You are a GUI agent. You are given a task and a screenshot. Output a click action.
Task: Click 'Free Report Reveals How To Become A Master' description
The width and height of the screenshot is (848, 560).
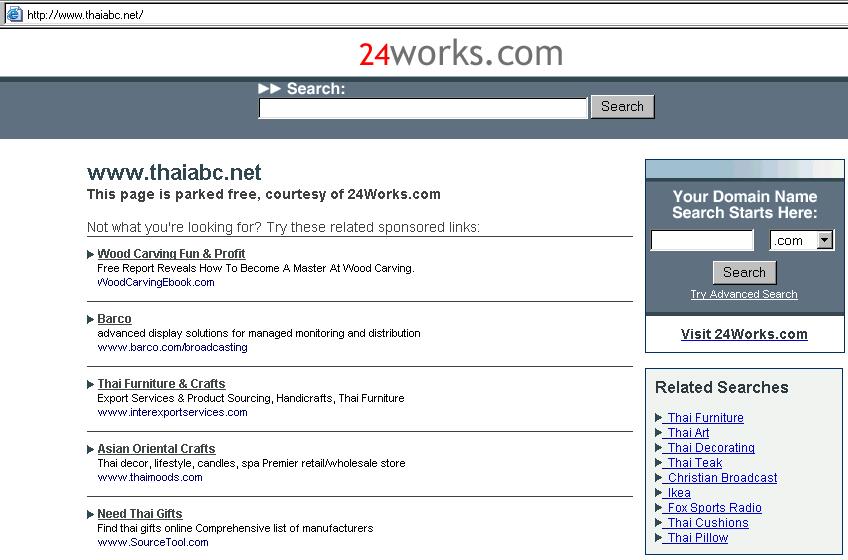(256, 268)
